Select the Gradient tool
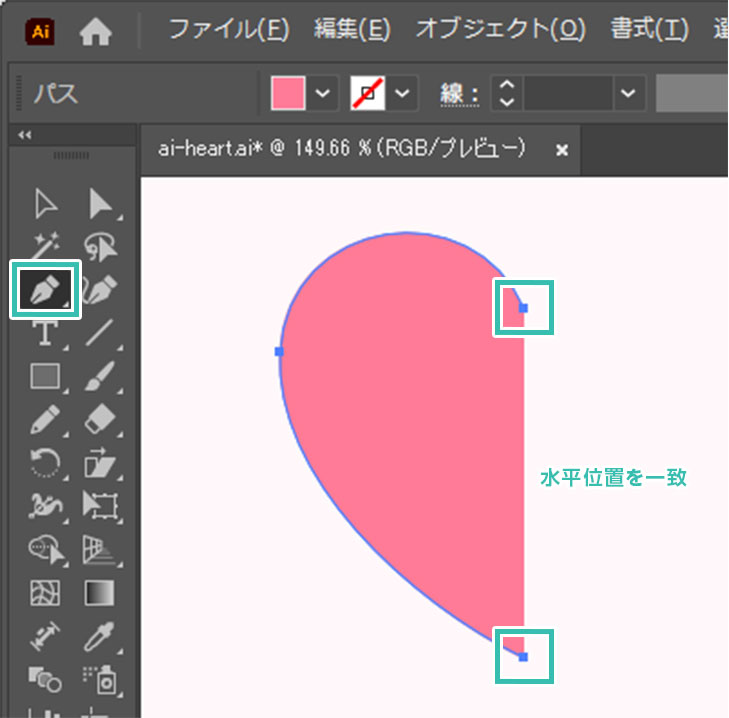The height and width of the screenshot is (718, 729). click(x=100, y=591)
